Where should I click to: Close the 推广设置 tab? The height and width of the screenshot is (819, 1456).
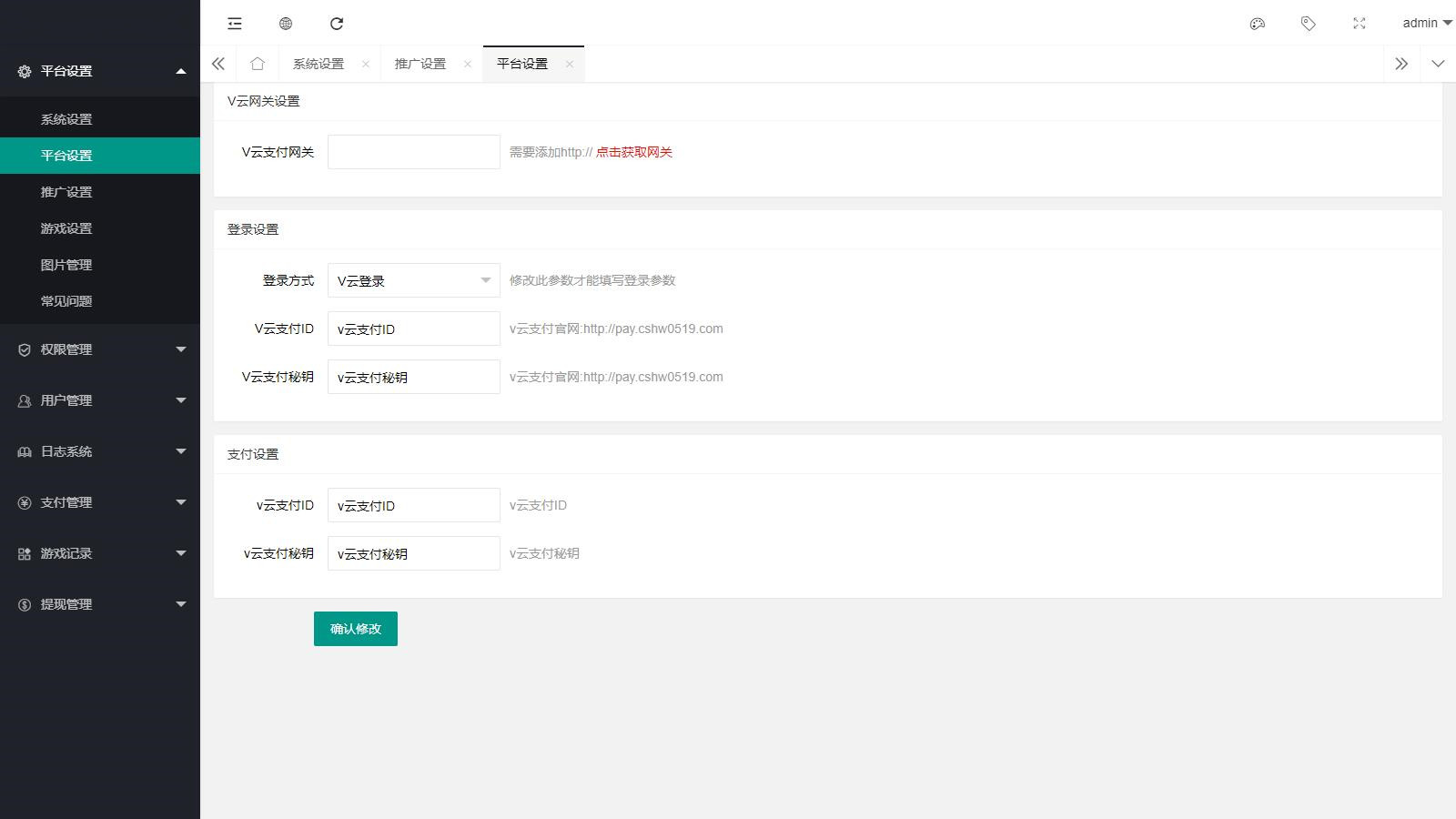pyautogui.click(x=468, y=64)
